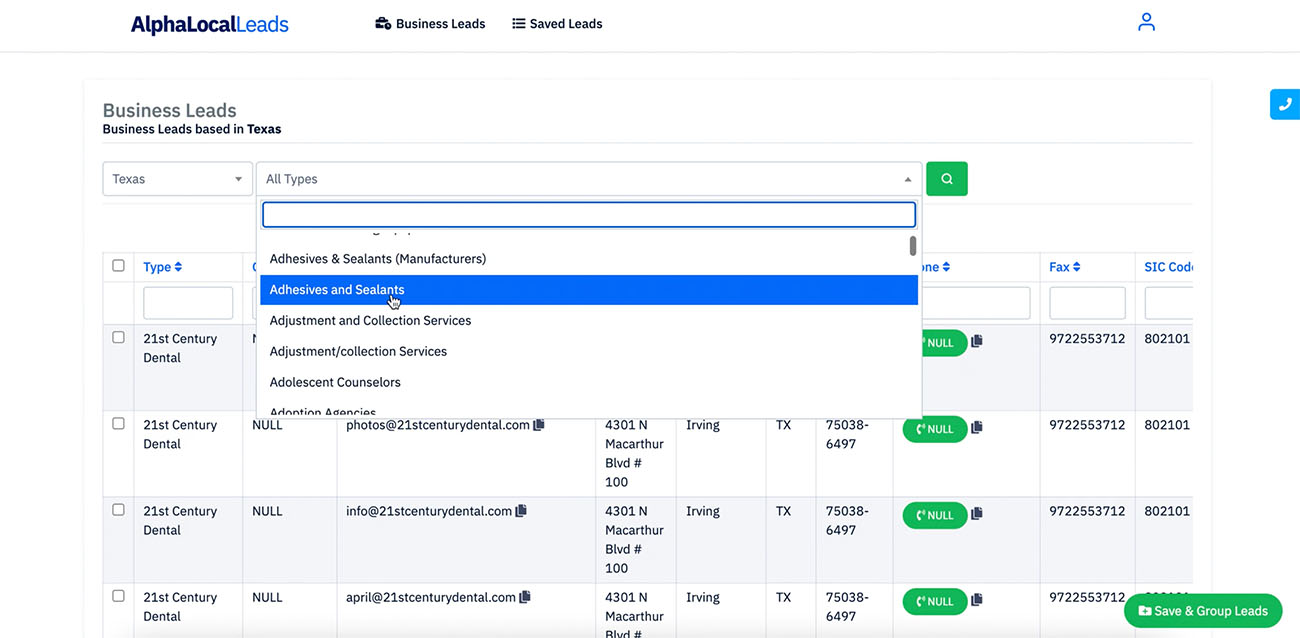Choose Adjustment and Collection Services option
Image resolution: width=1300 pixels, height=638 pixels.
pyautogui.click(x=588, y=321)
